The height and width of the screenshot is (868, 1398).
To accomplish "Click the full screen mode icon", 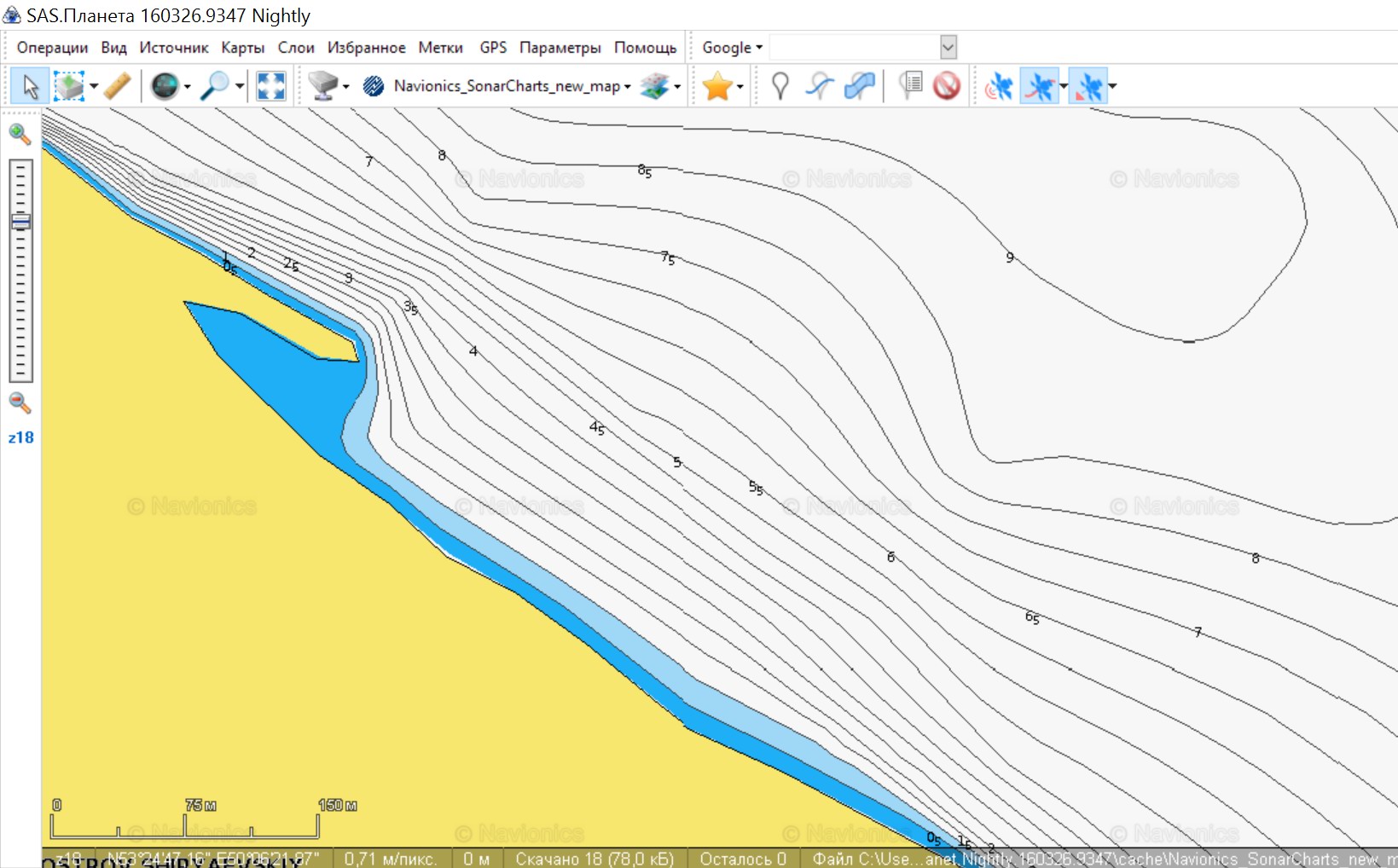I will (x=270, y=86).
